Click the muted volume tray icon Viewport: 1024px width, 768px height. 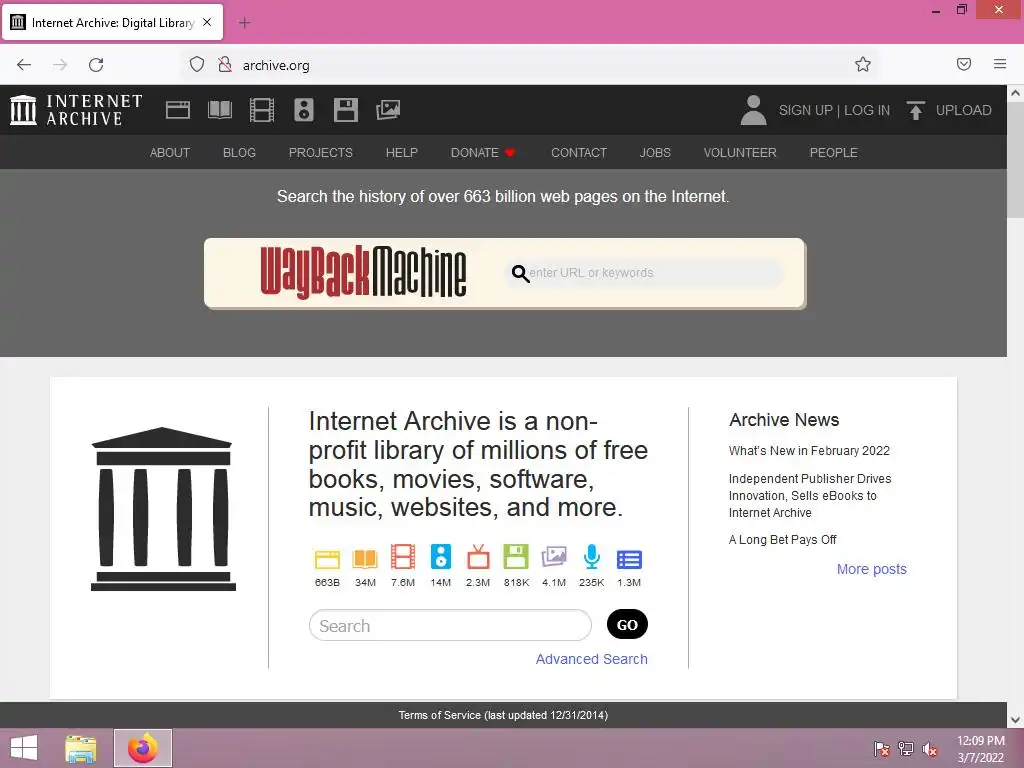point(930,749)
